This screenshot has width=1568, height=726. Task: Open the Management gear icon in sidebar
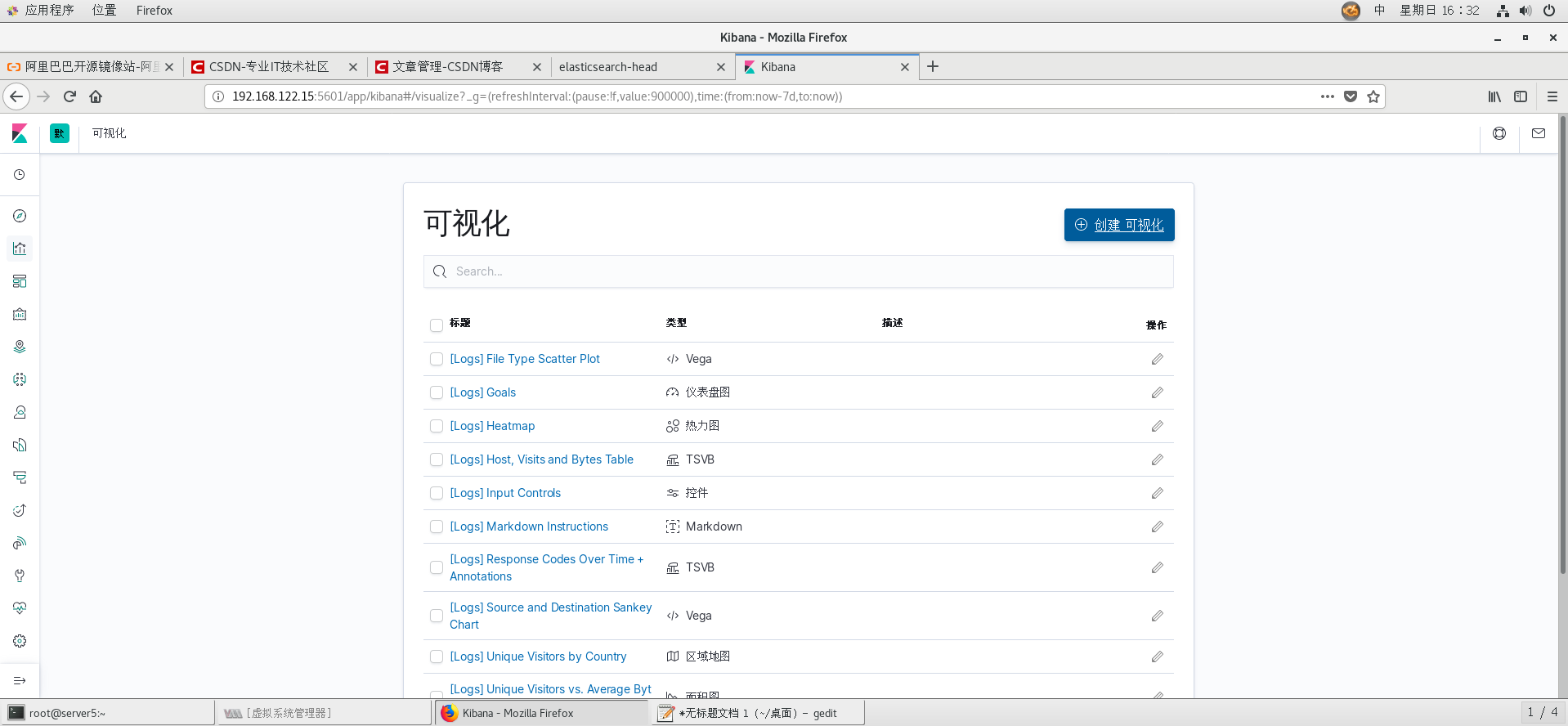click(x=20, y=641)
